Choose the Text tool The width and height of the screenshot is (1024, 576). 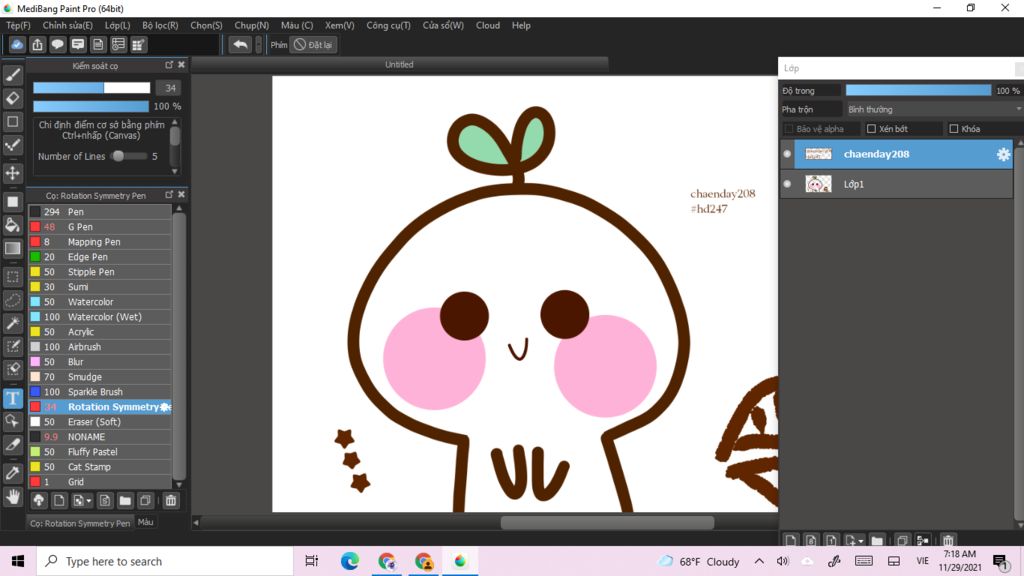point(13,398)
